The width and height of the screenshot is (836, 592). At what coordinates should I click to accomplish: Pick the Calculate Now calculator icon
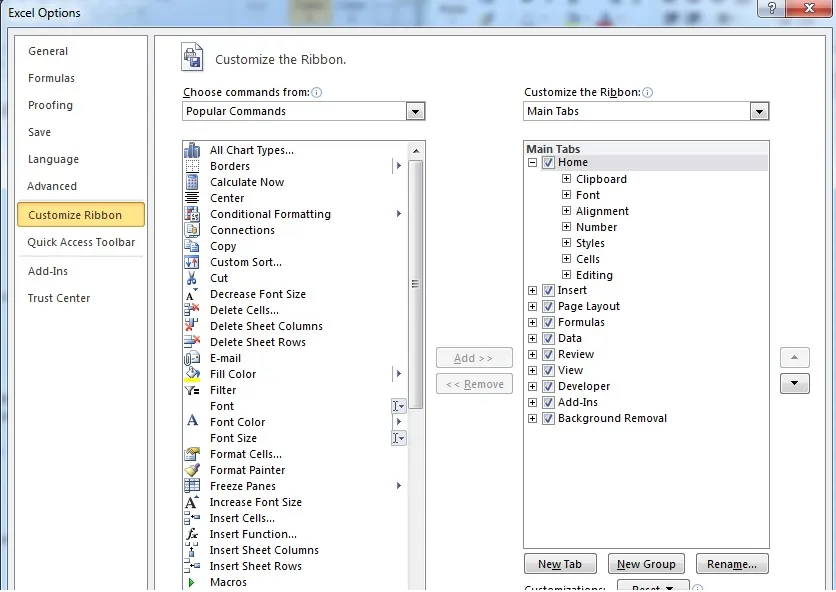[192, 182]
